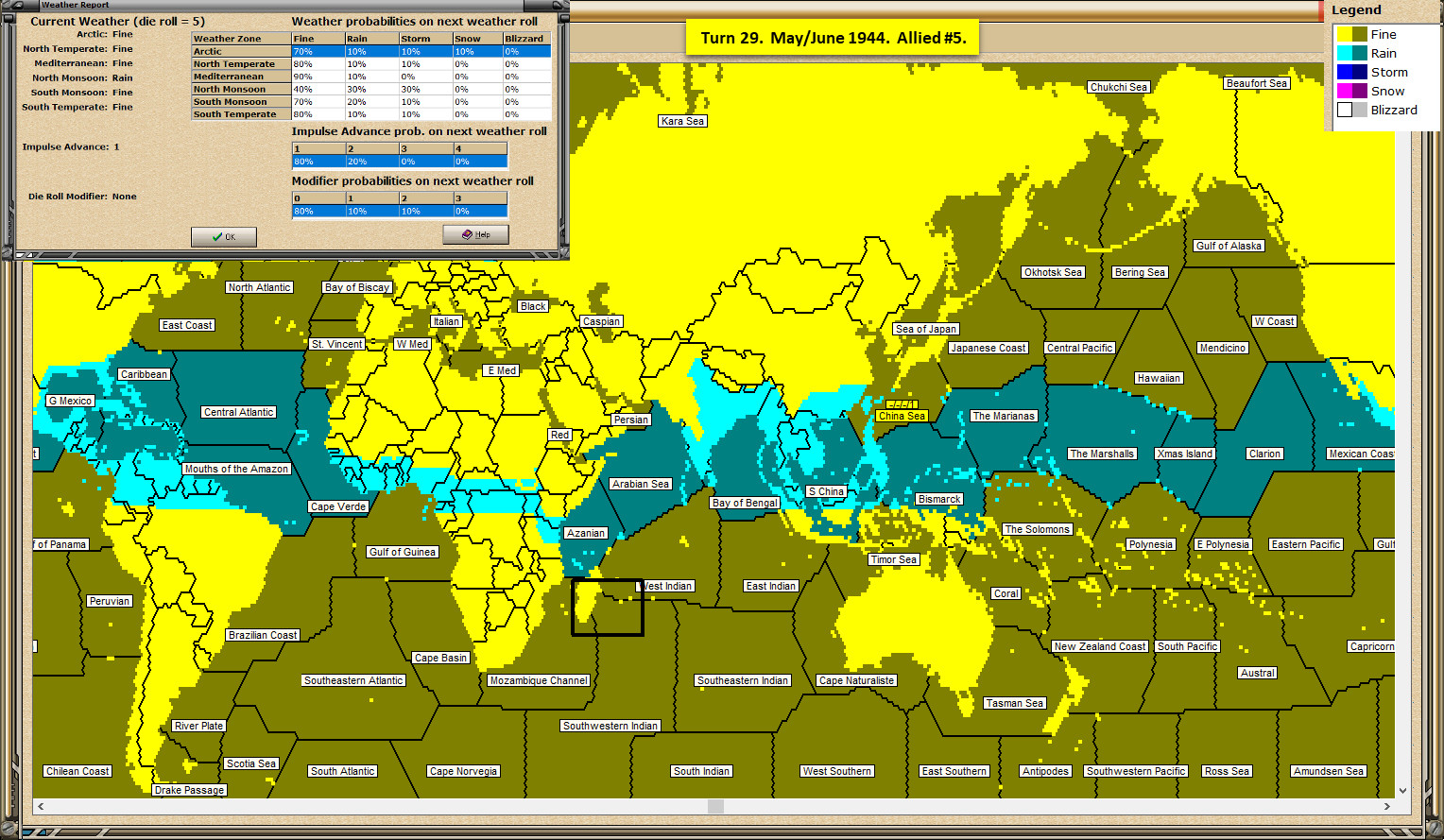Click the Snow color swatch in Legend
Image resolution: width=1444 pixels, height=840 pixels.
point(1352,91)
